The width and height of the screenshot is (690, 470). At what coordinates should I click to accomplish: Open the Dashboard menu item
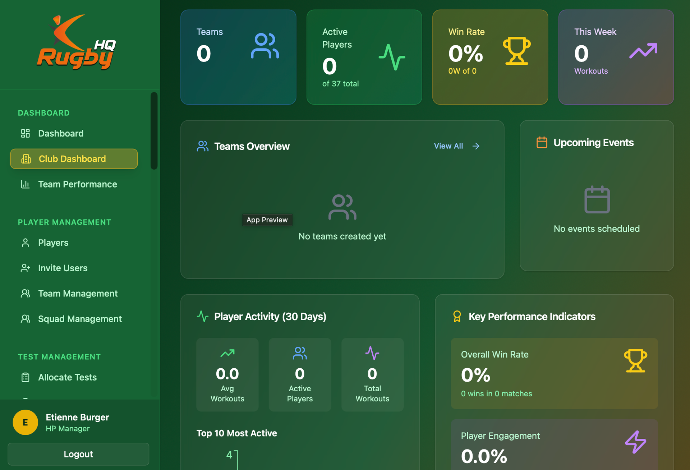pyautogui.click(x=60, y=133)
